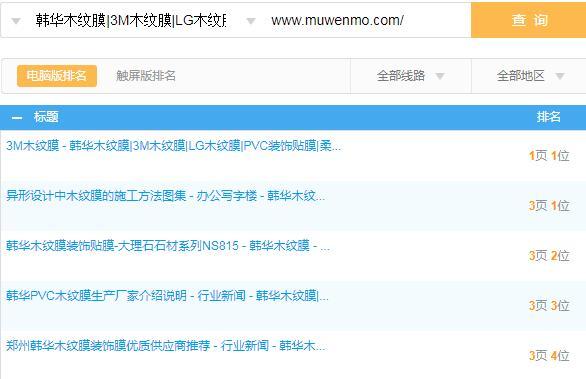Select the 电脑版排名 tab
Image resolution: width=586 pixels, height=379 pixels.
coord(57,76)
